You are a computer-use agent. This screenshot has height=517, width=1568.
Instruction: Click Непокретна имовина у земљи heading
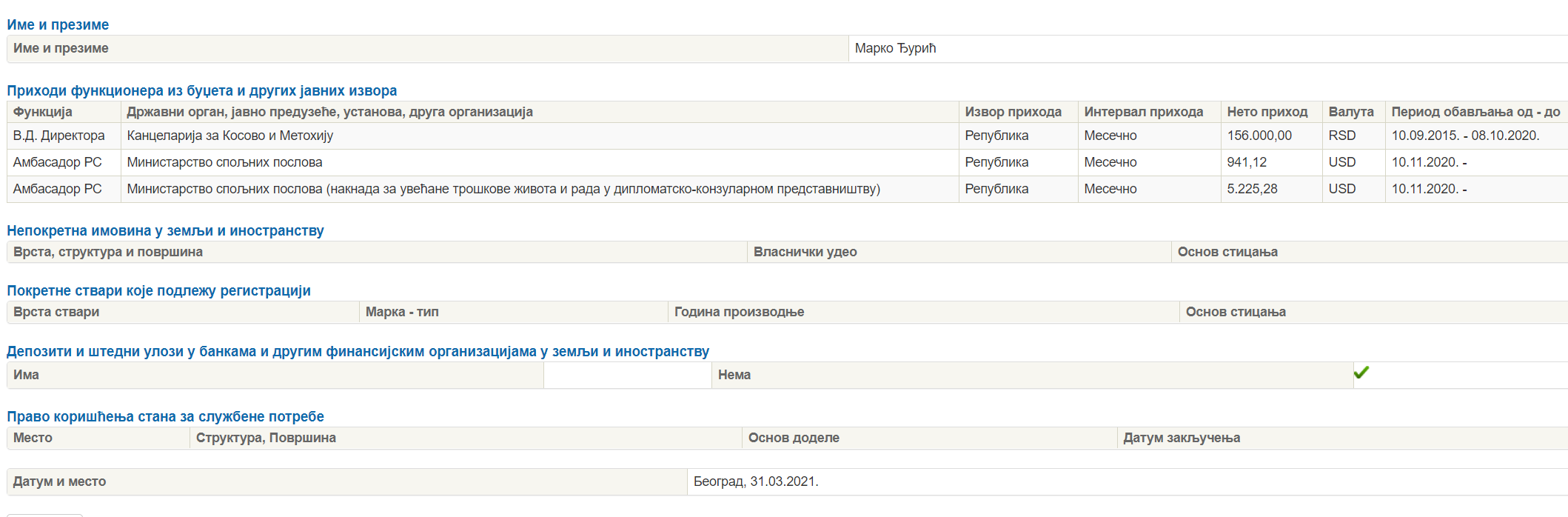[165, 230]
